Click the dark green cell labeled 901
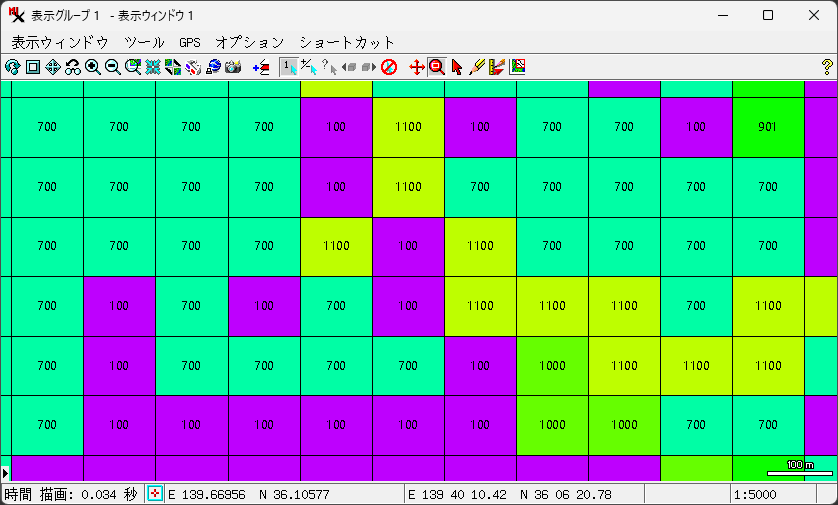Image resolution: width=838 pixels, height=505 pixels. pos(768,127)
